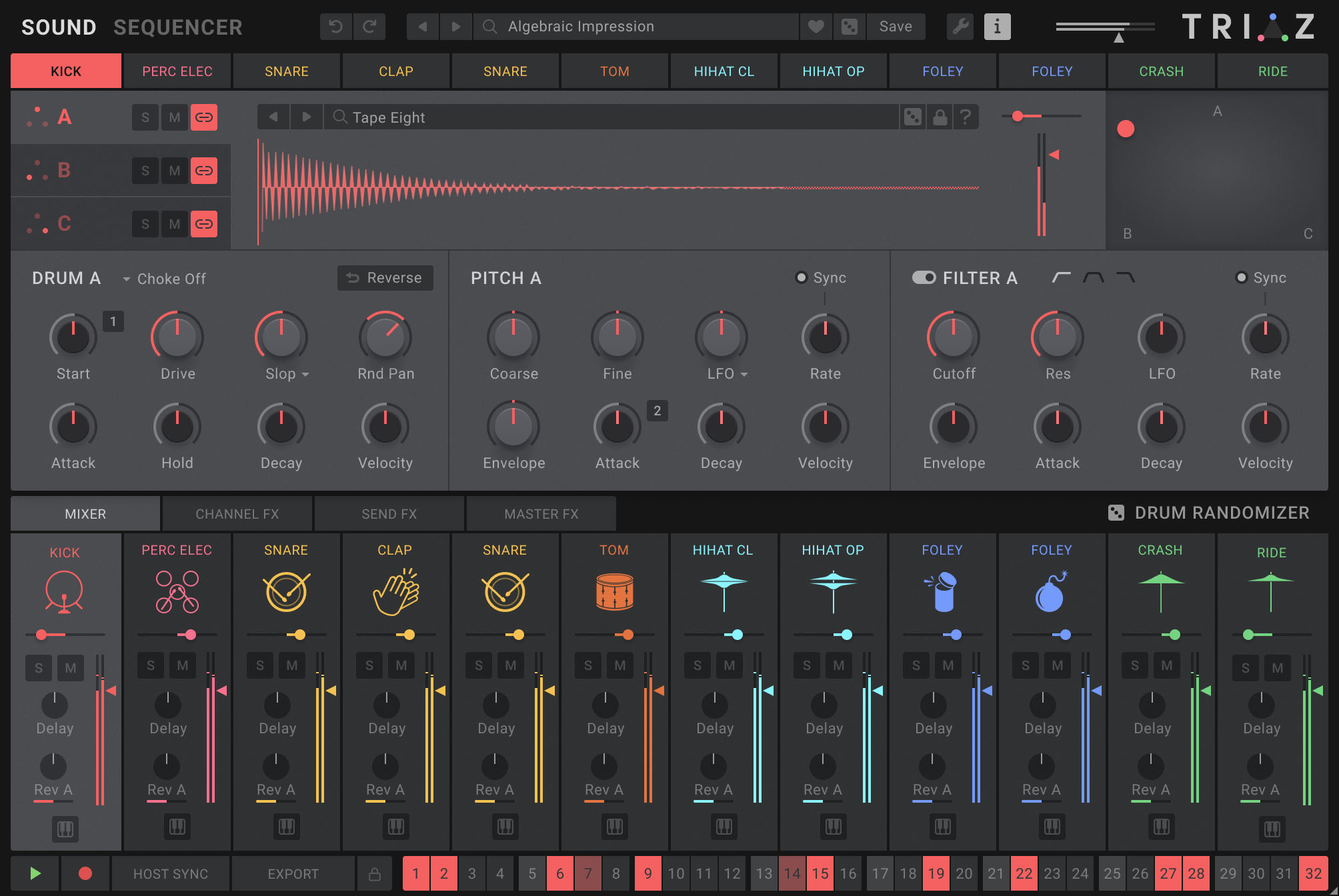Click the kick drum icon in the mixer
This screenshot has width=1339, height=896.
[x=65, y=590]
